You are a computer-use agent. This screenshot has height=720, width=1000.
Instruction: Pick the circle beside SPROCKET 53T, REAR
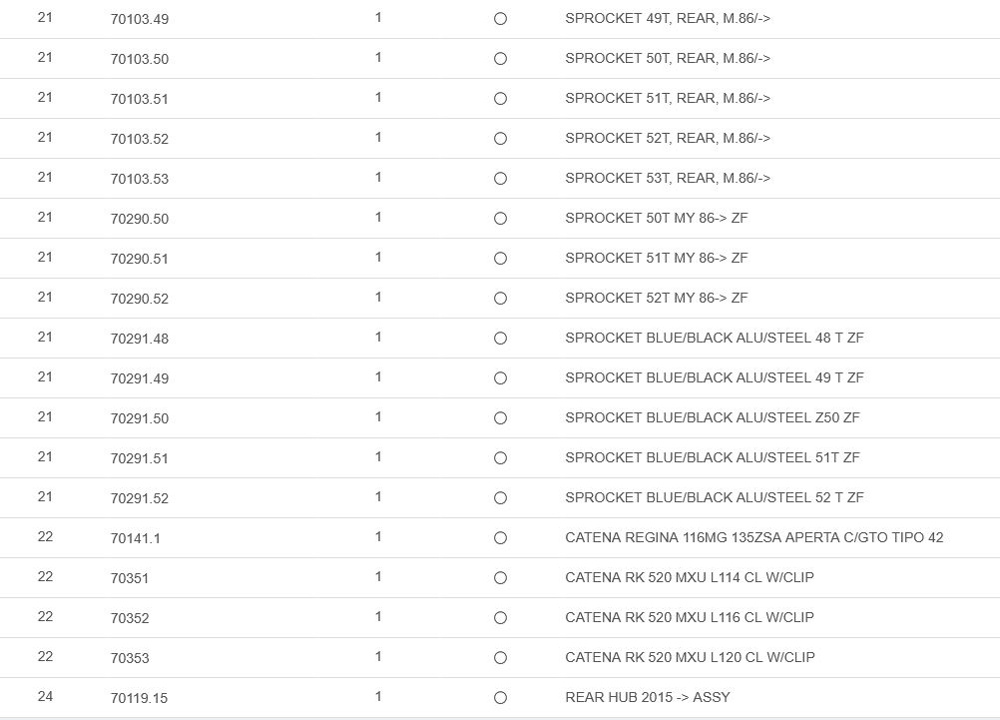[500, 179]
